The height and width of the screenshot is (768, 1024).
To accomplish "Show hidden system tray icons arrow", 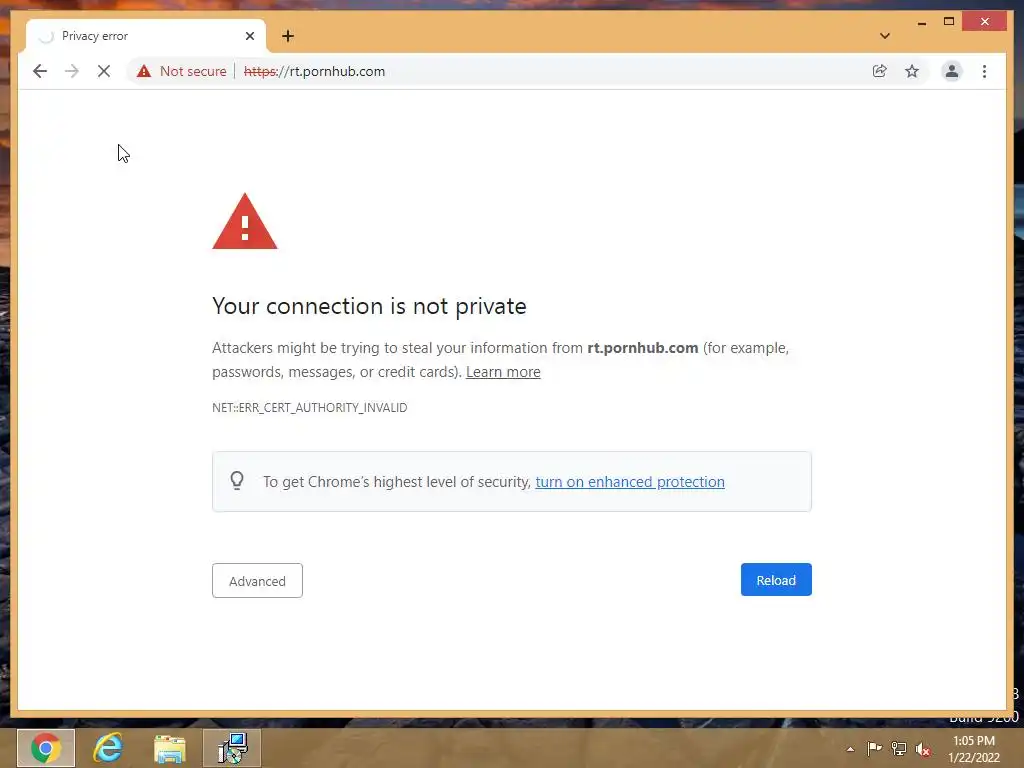I will pyautogui.click(x=850, y=749).
